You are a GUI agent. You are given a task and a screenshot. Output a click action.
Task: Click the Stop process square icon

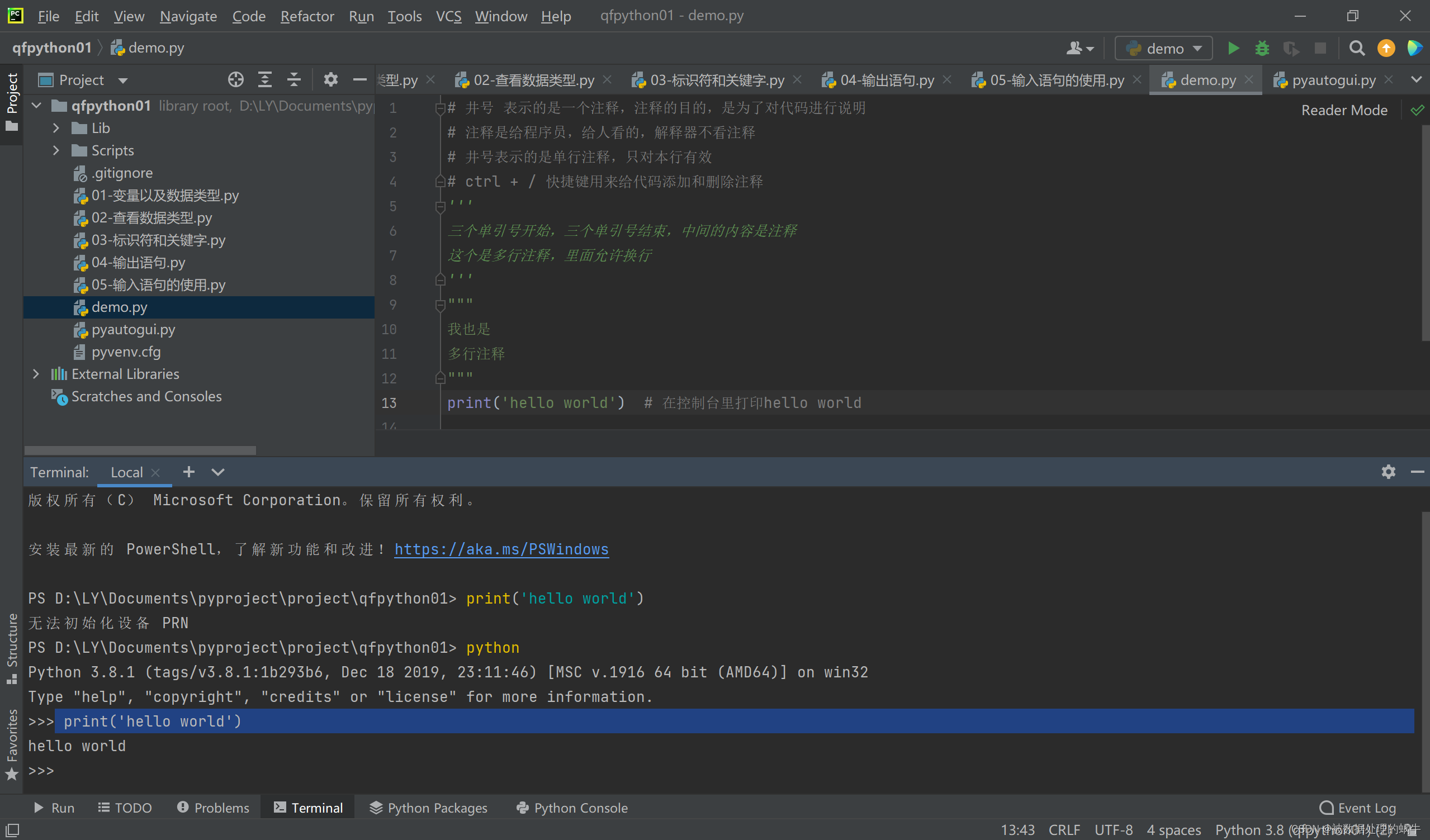[x=1320, y=48]
